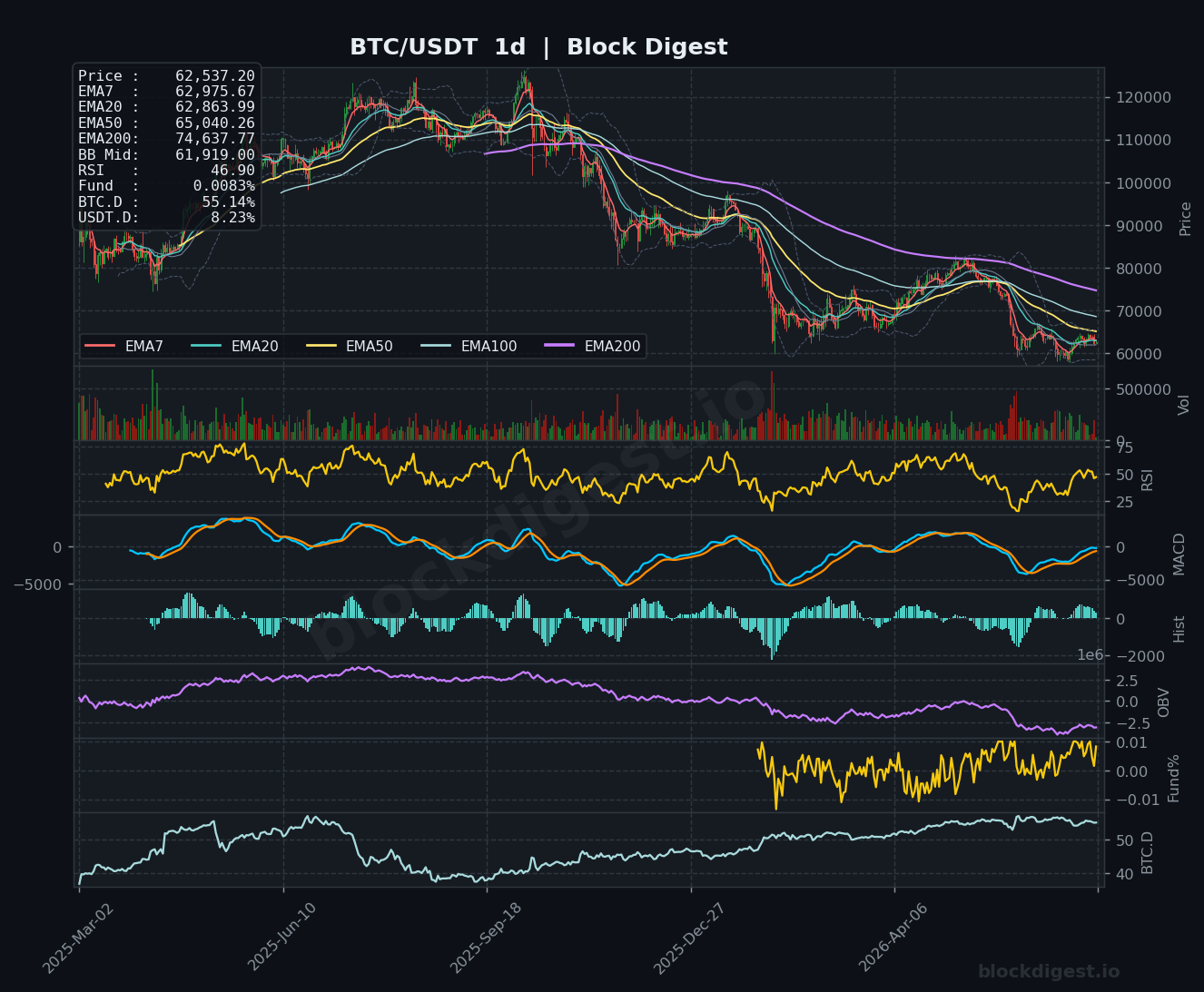The height and width of the screenshot is (992, 1204).
Task: Select the Price value 62,537.20 in info box
Action: coord(215,76)
